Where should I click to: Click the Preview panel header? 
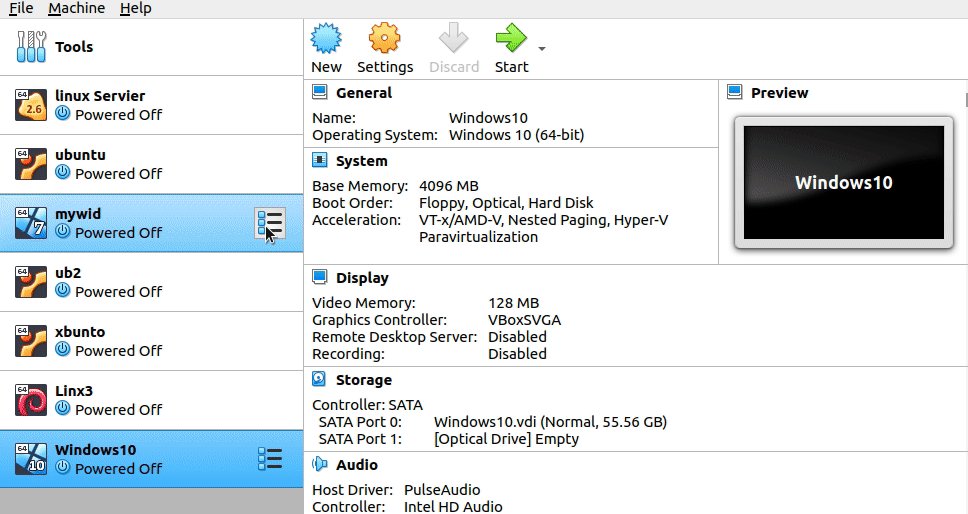[x=780, y=93]
